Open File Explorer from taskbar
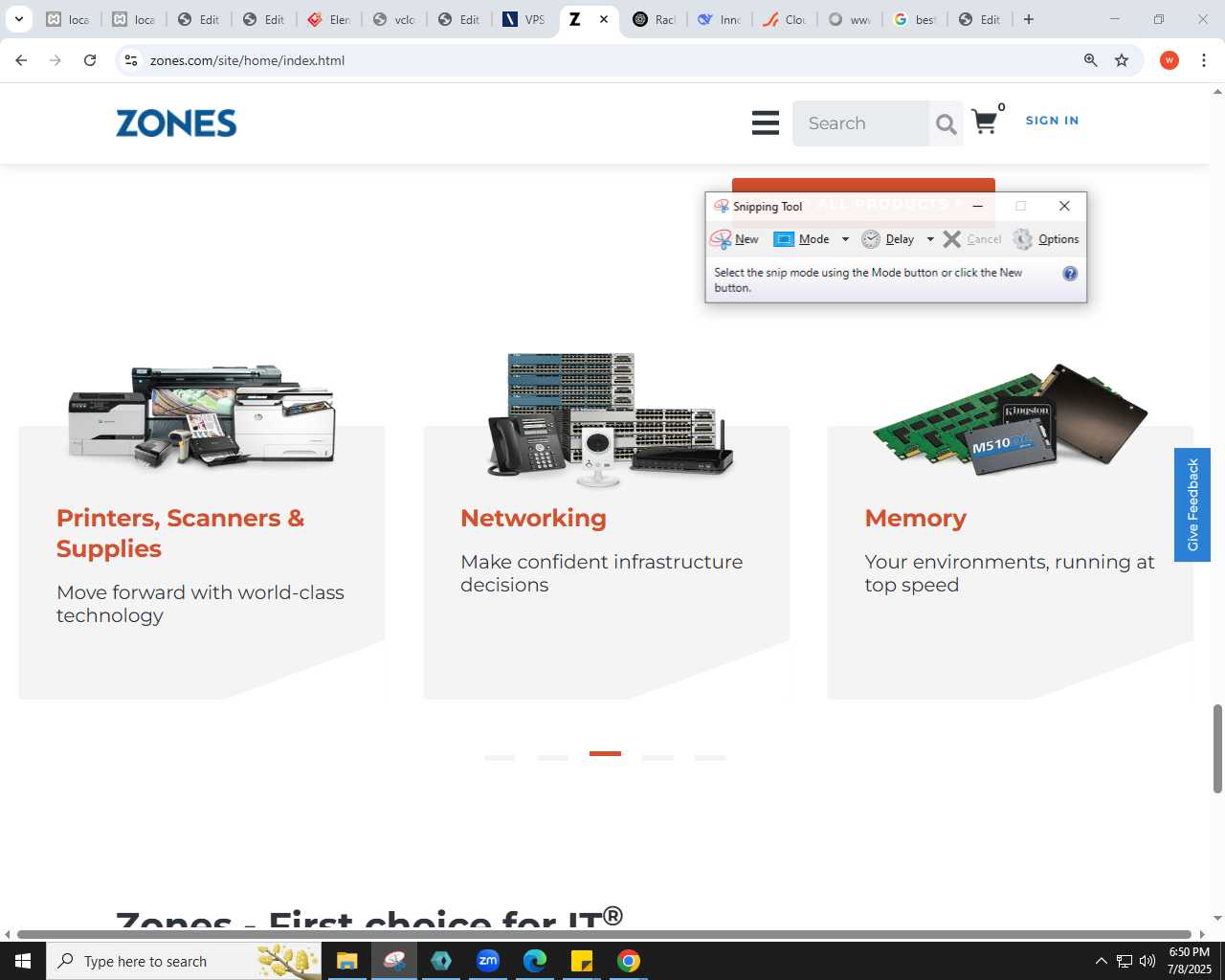1225x980 pixels. click(346, 961)
